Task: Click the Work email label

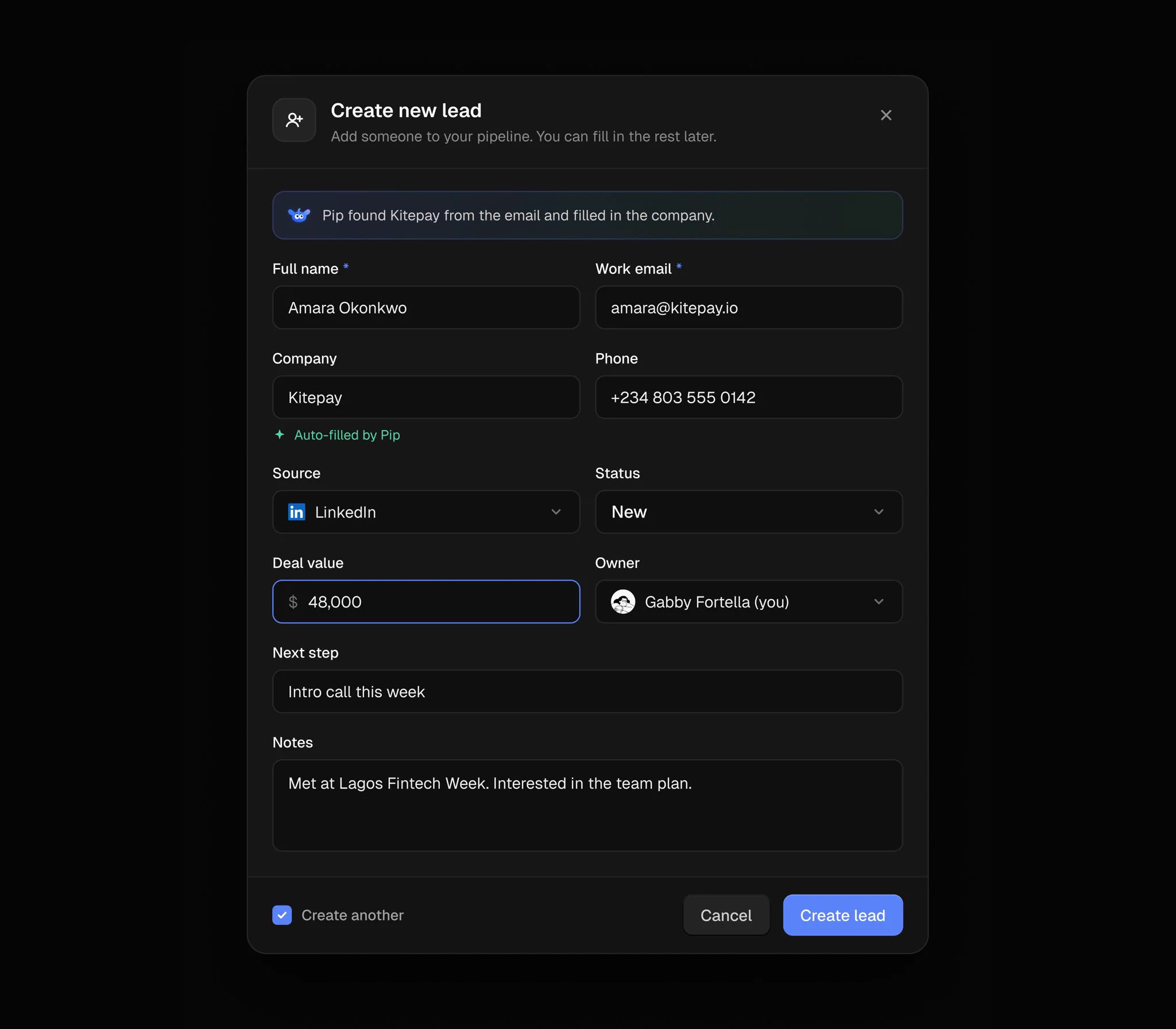Action: click(x=633, y=269)
